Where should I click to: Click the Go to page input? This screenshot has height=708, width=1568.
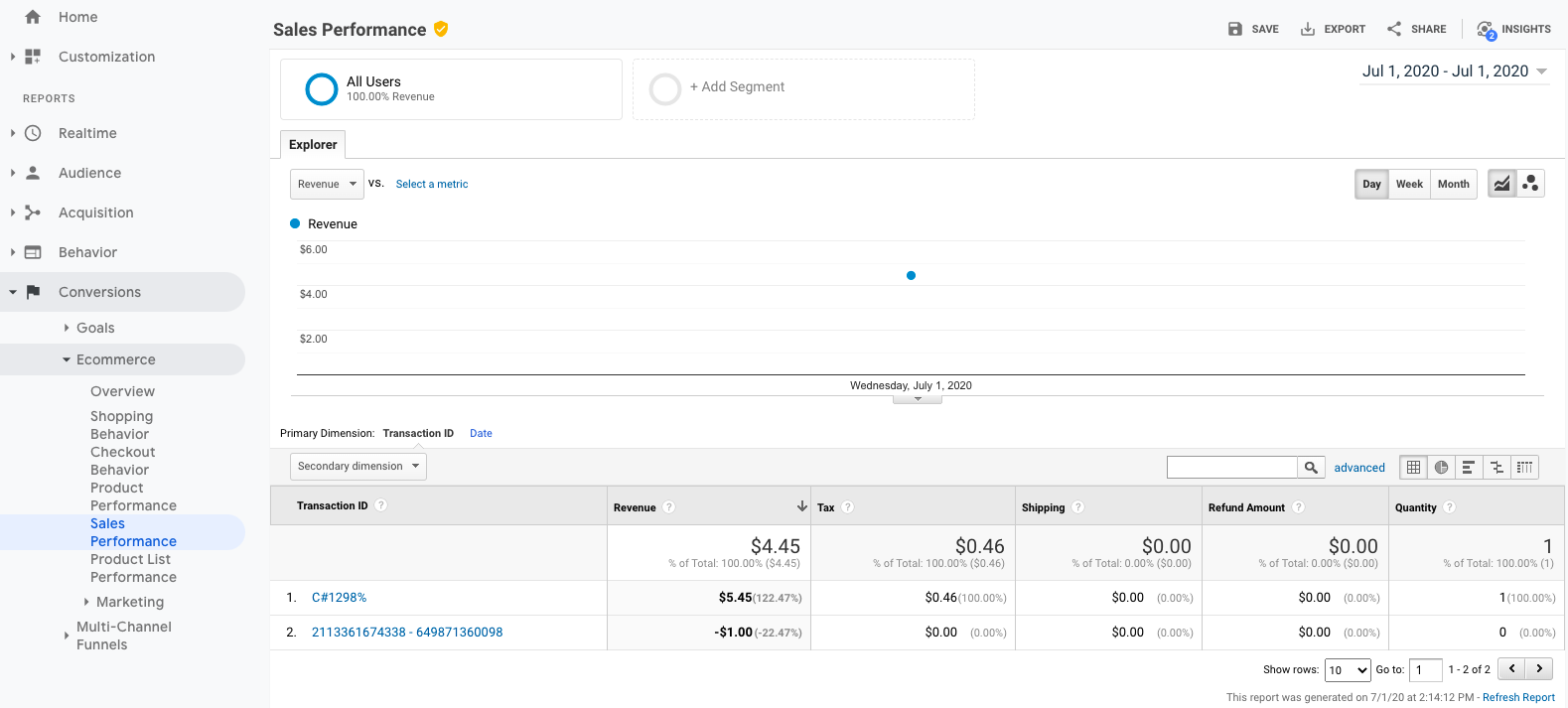click(x=1425, y=670)
